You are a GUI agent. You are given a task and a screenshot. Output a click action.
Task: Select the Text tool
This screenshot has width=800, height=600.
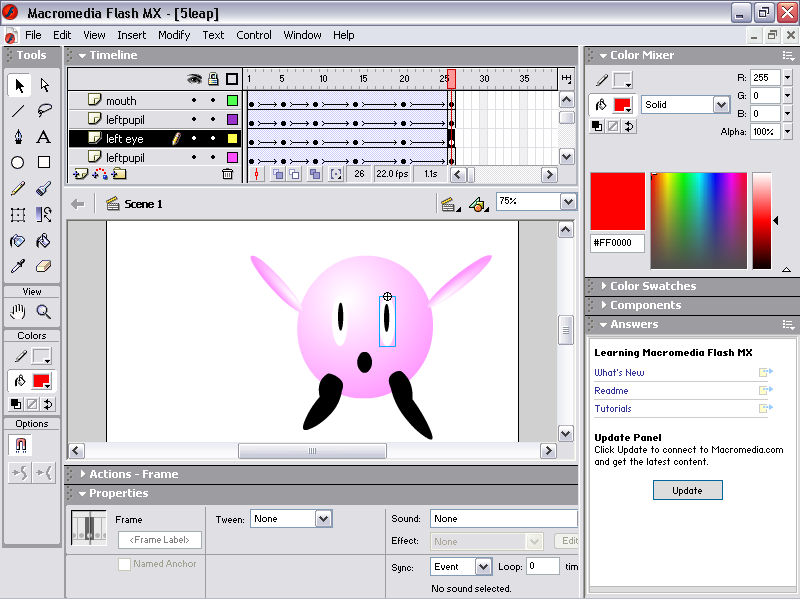[44, 137]
